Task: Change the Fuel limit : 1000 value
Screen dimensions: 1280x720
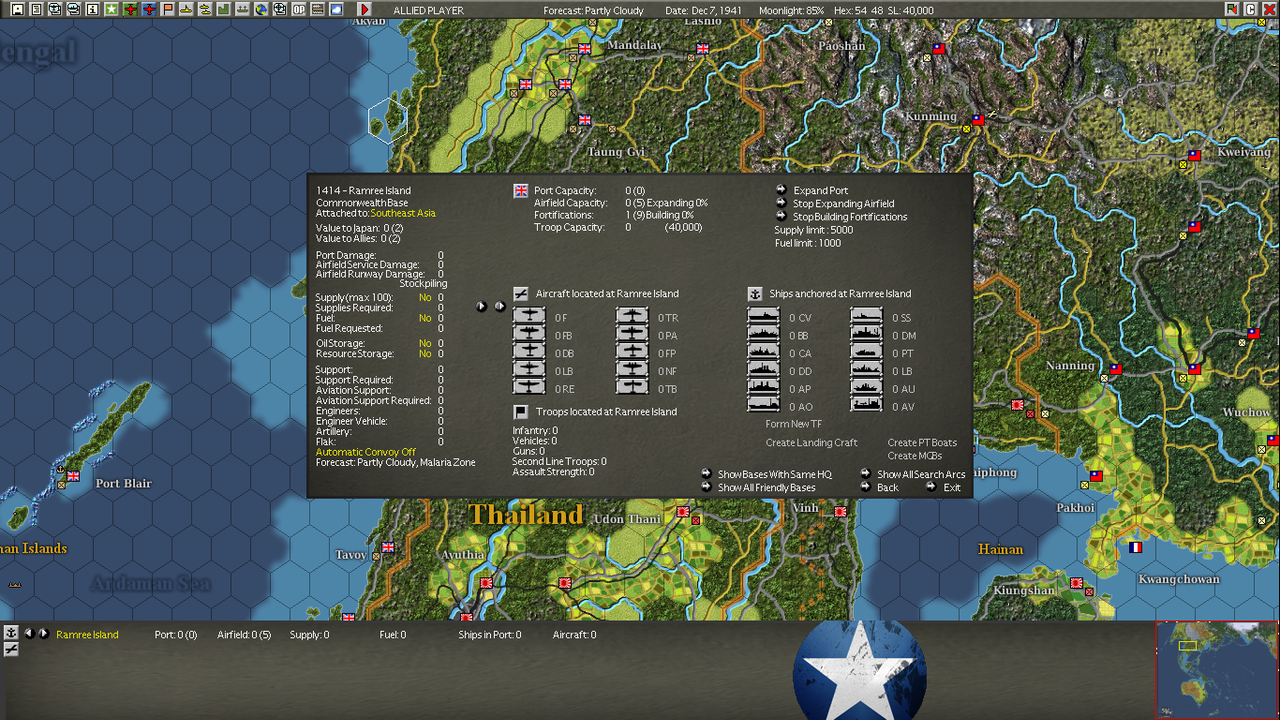Action: click(807, 243)
